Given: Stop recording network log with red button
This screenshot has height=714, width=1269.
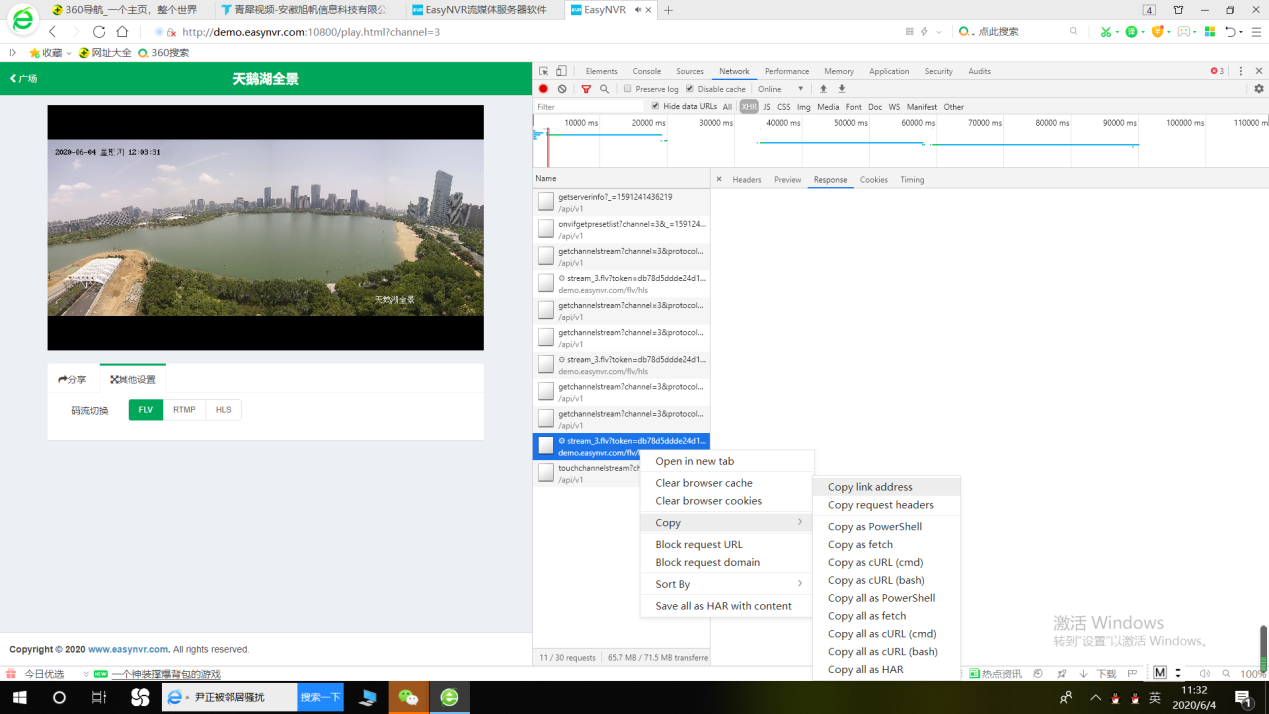Looking at the screenshot, I should pos(543,89).
